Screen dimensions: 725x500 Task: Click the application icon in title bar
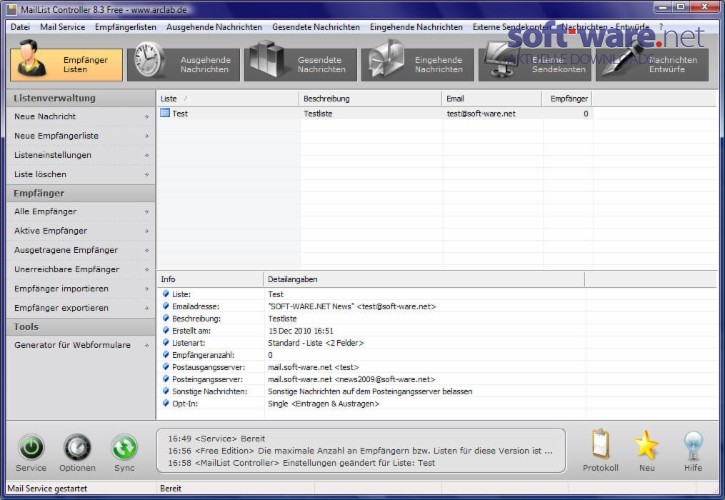pos(12,9)
